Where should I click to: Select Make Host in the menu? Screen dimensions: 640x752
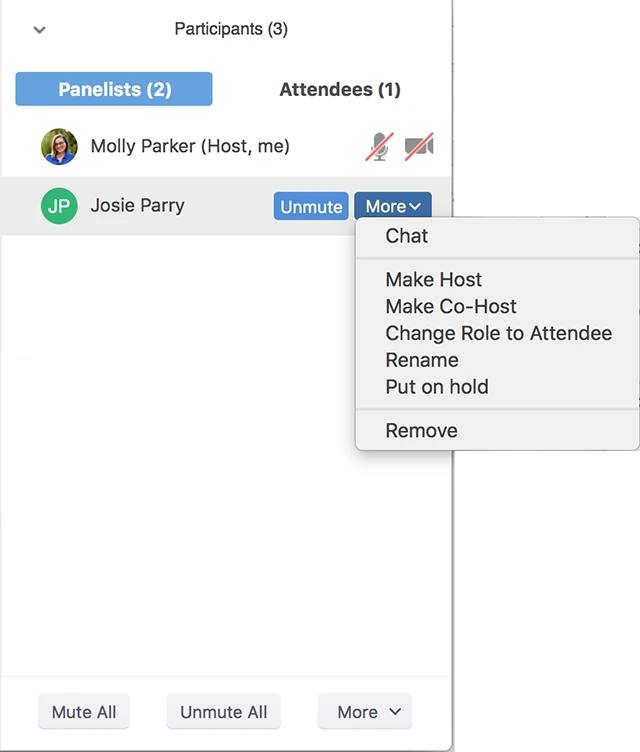tap(434, 280)
